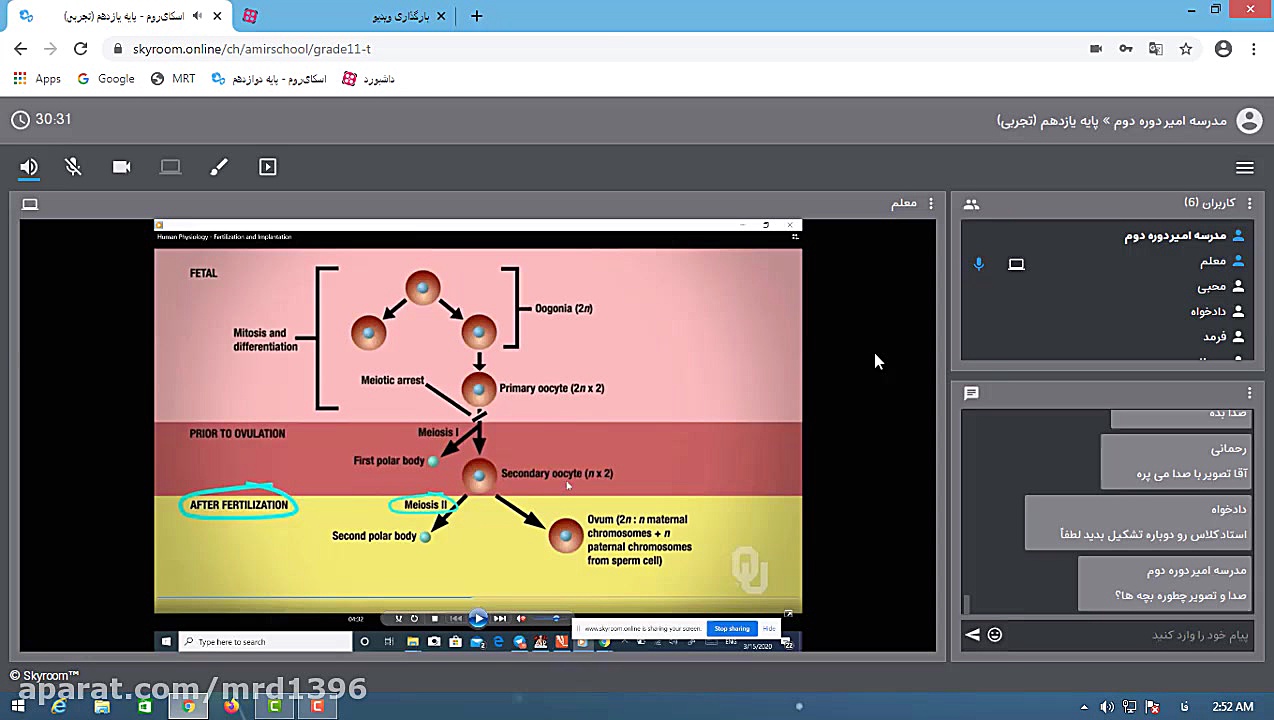
Task: Open Chrome three-dot menu
Action: (x=1254, y=49)
